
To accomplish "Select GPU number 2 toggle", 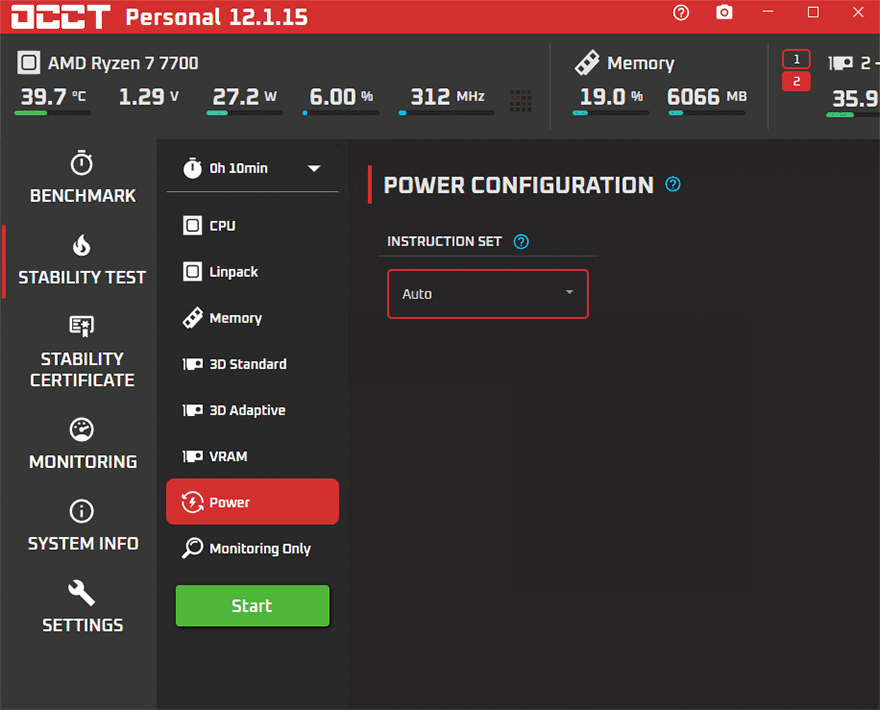I will 796,81.
